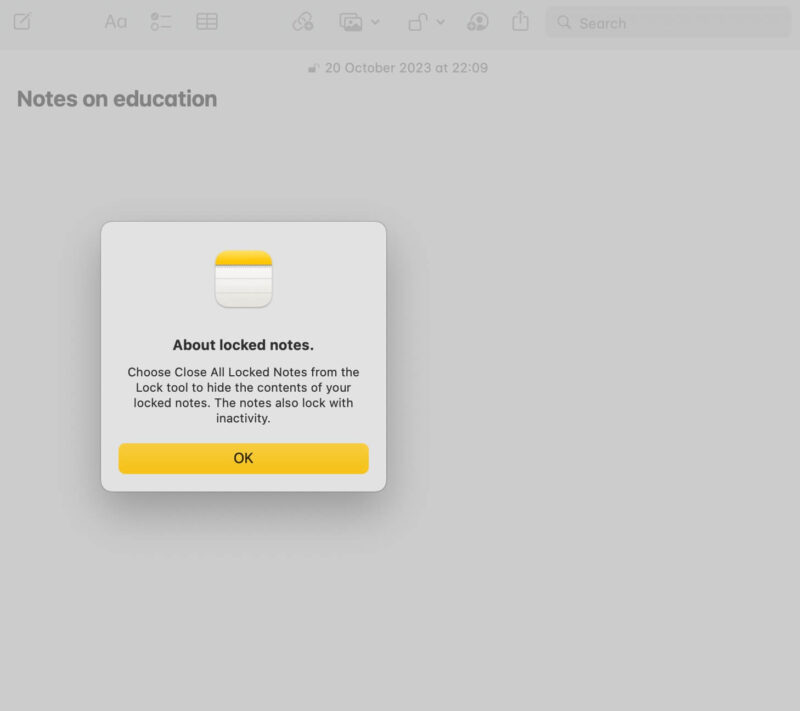Click the small unlocked padlock beside the date
The height and width of the screenshot is (711, 800).
pos(314,68)
